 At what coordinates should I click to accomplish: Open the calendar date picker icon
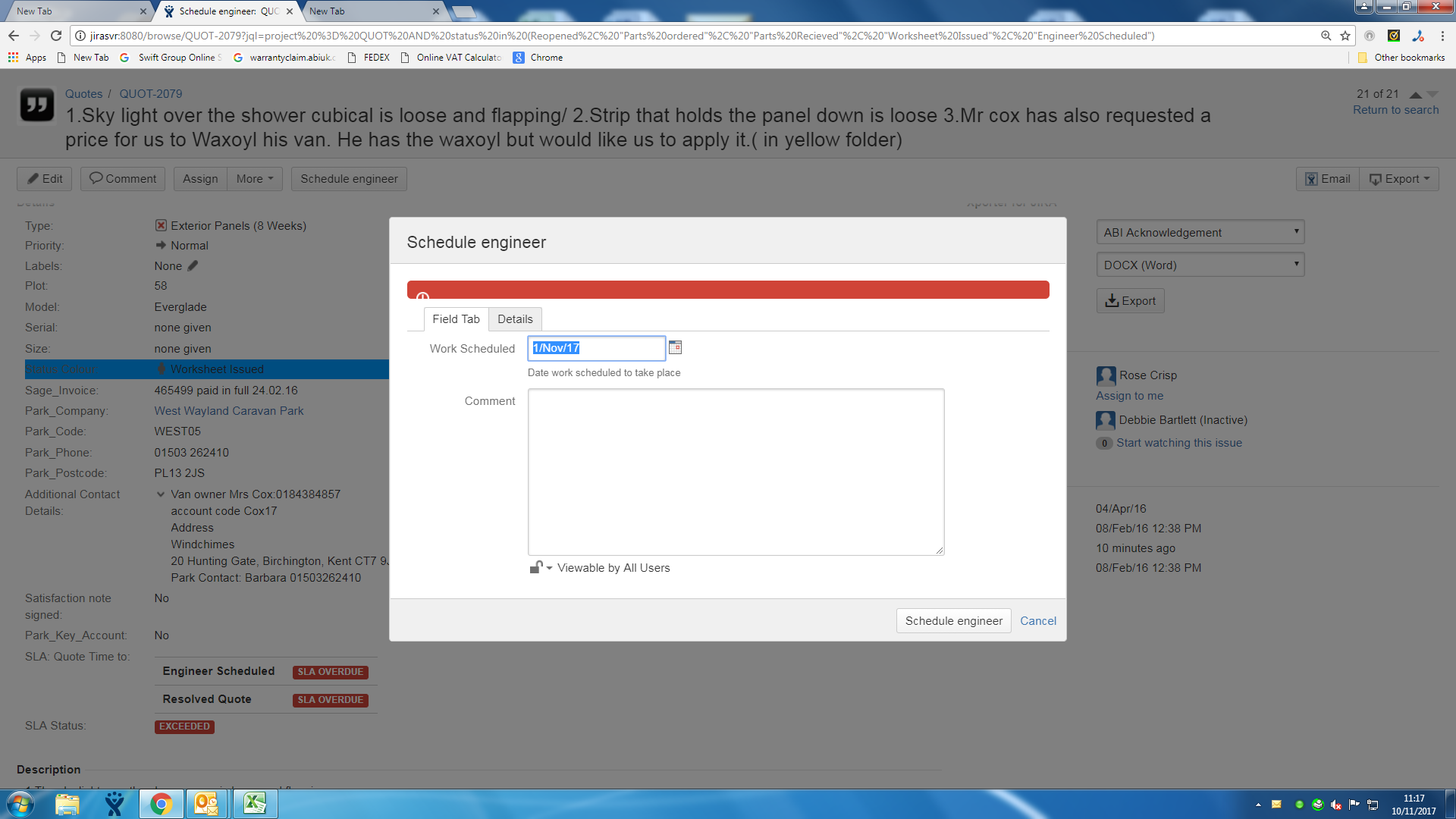pyautogui.click(x=675, y=347)
